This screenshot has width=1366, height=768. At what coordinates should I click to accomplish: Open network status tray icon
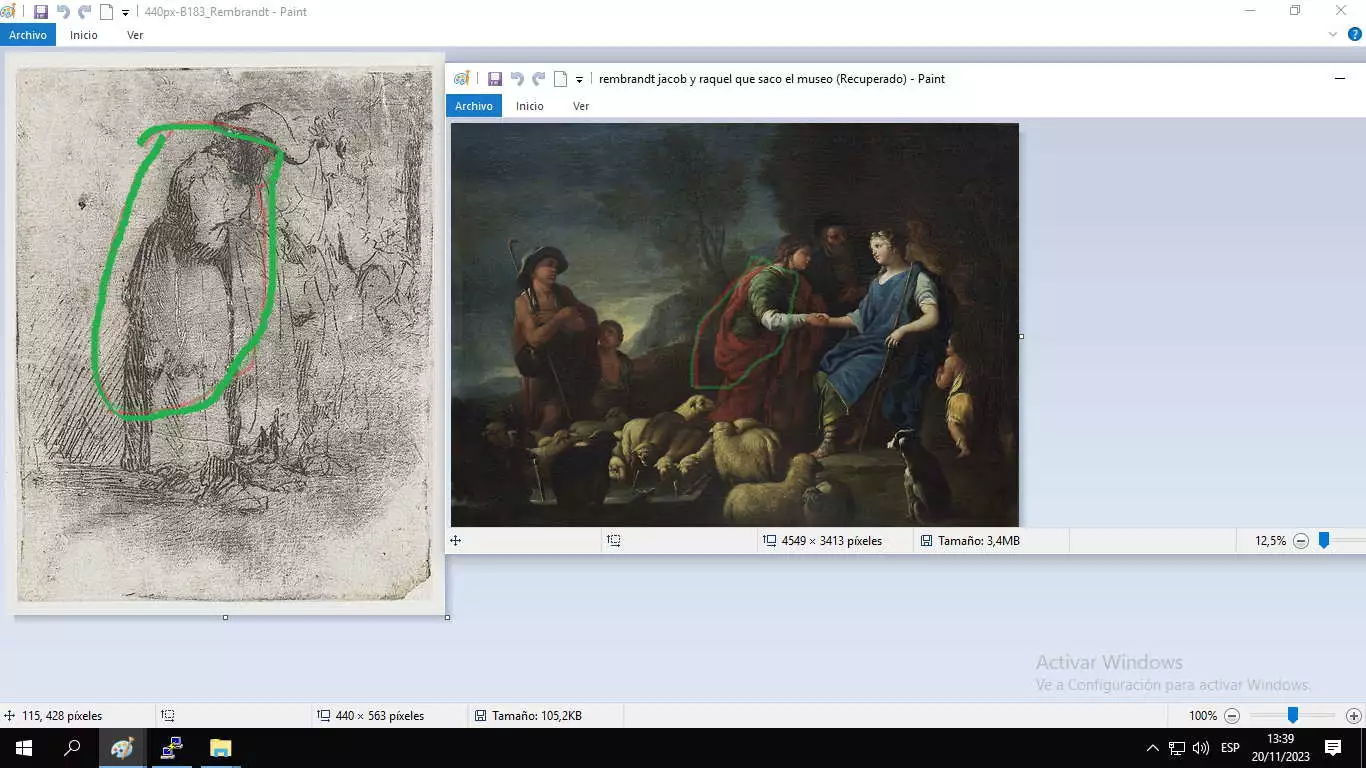coord(1177,748)
